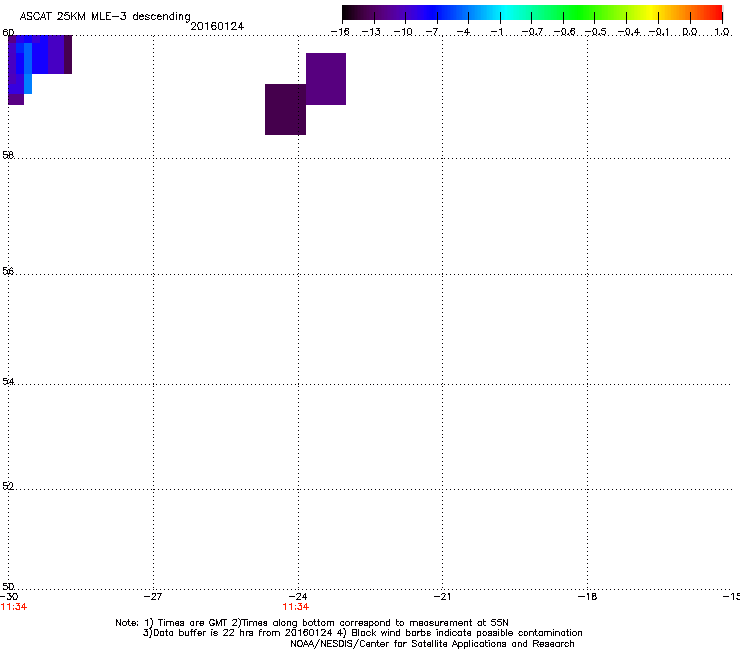Click the -0.6 label on the color bar
Image resolution: width=740 pixels, height=650 pixels.
564,32
